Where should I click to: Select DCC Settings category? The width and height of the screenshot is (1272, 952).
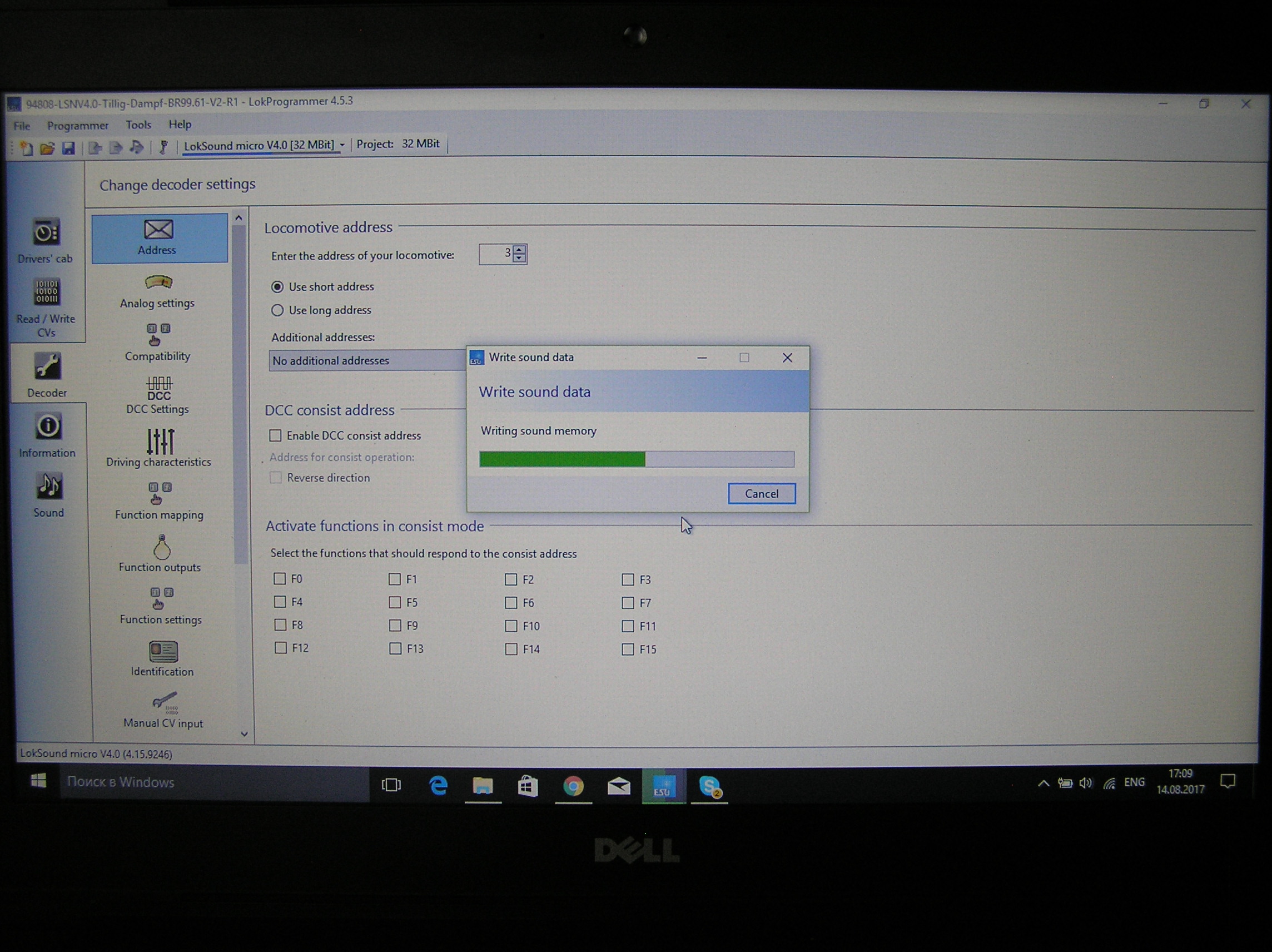157,395
